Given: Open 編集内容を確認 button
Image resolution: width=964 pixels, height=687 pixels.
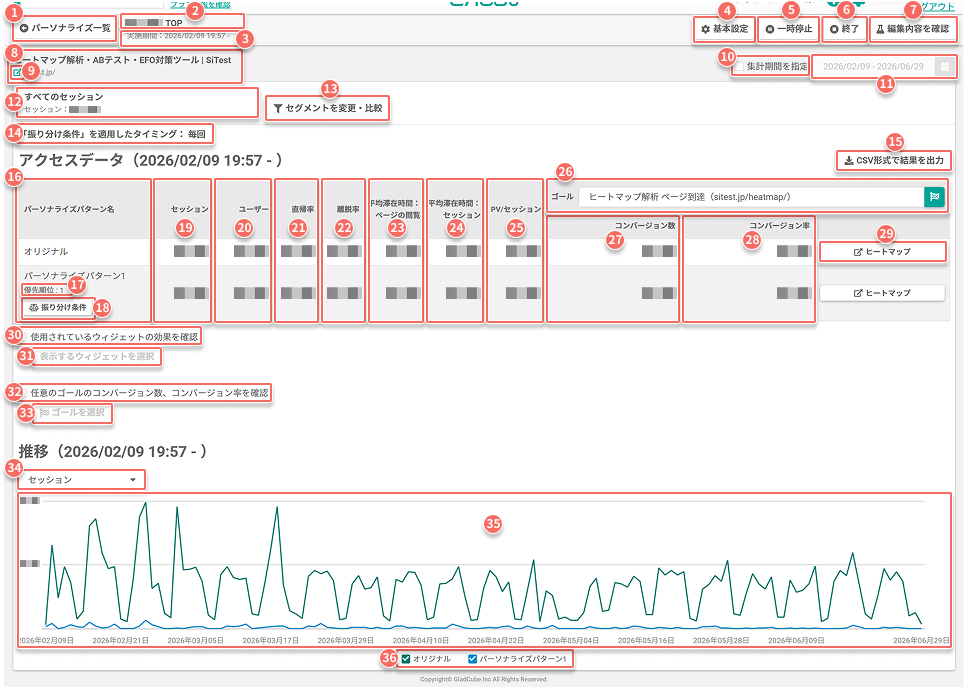Looking at the screenshot, I should pos(912,29).
